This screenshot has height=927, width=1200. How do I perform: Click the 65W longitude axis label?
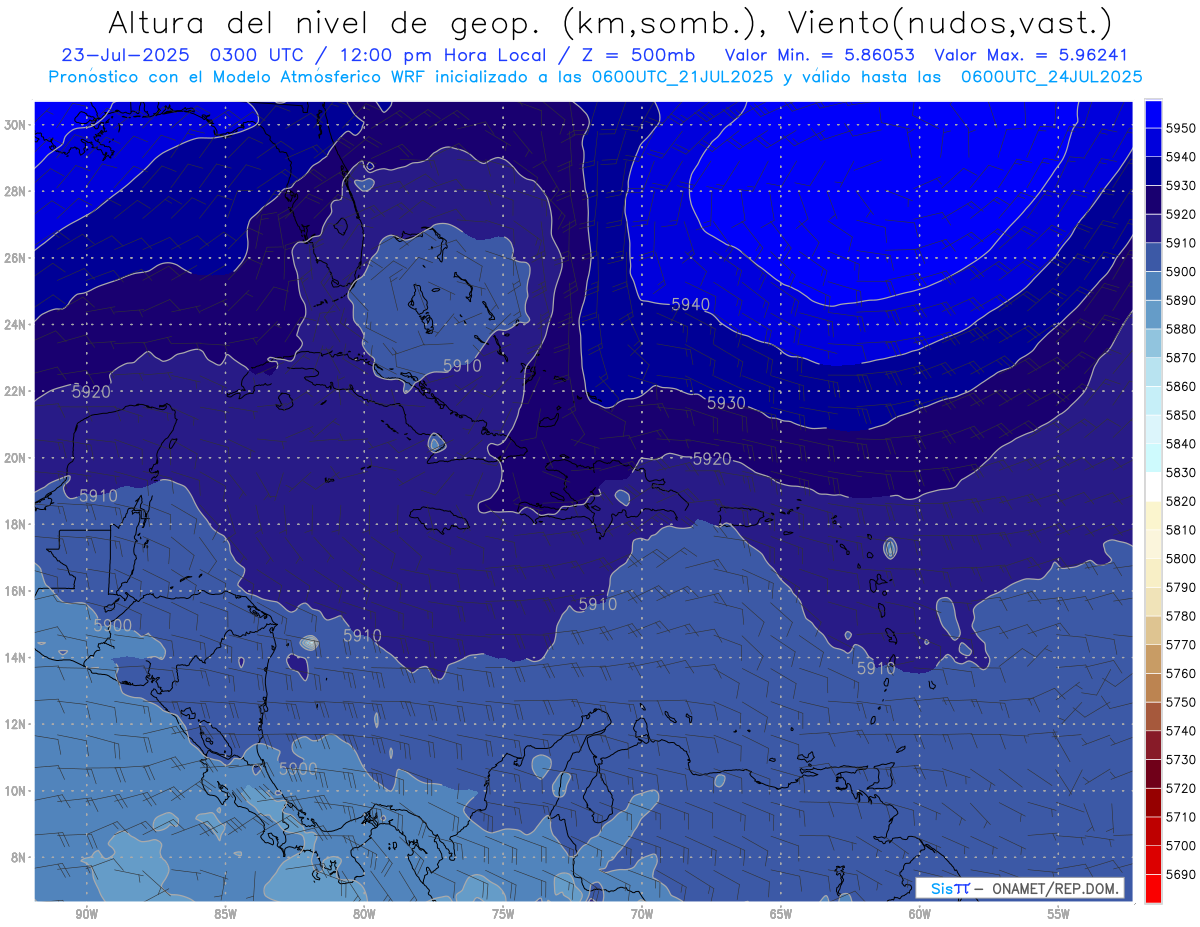(781, 914)
